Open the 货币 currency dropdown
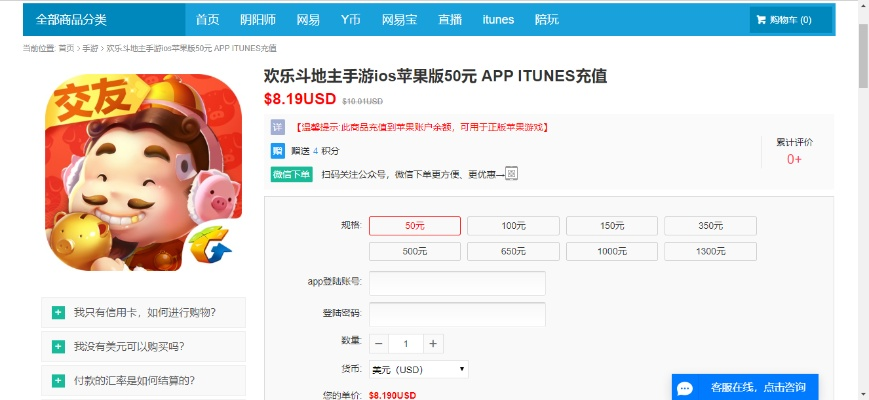Screen dimensions: 869x400 tap(418, 370)
